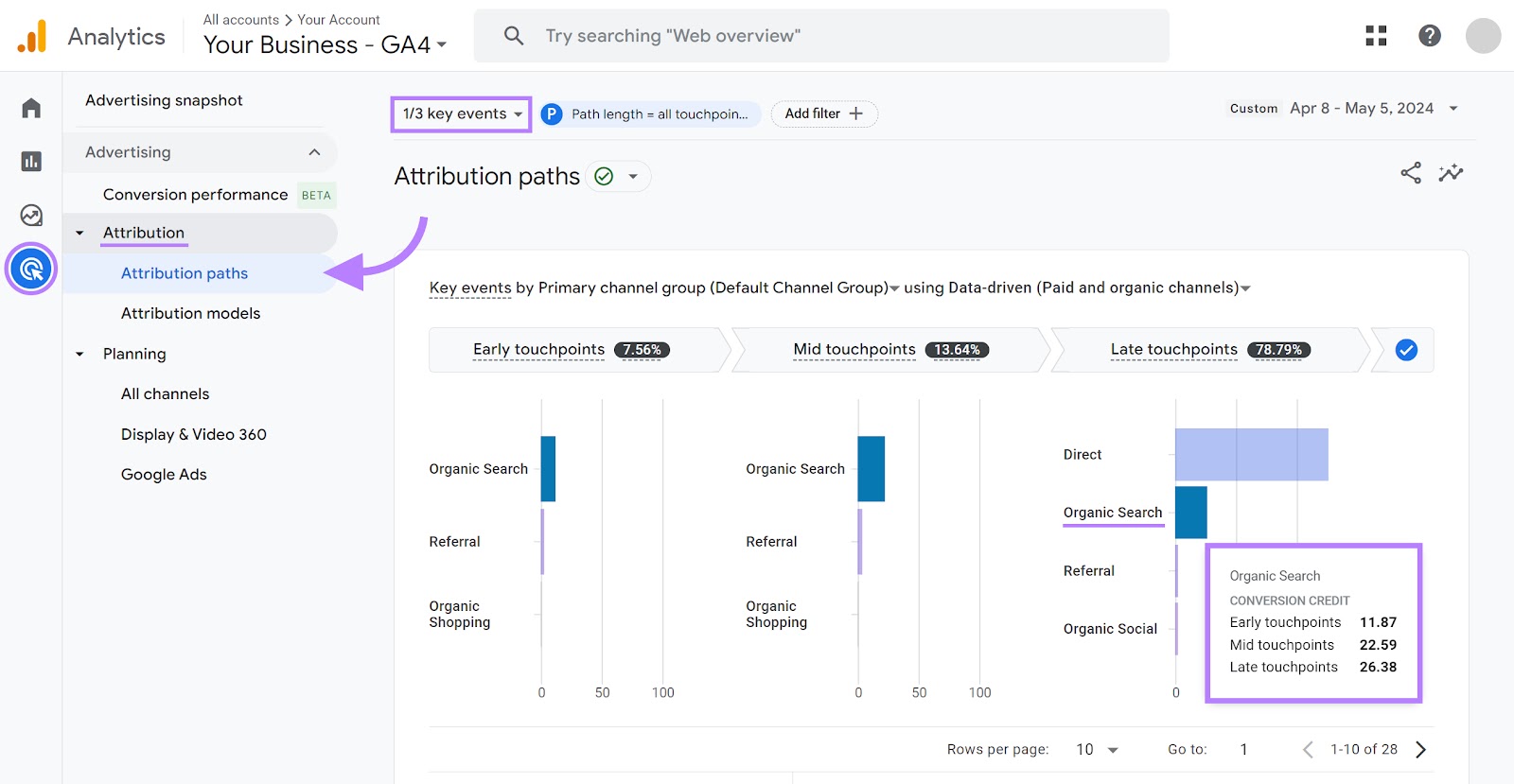Open the Advertising icon in sidebar

31,270
